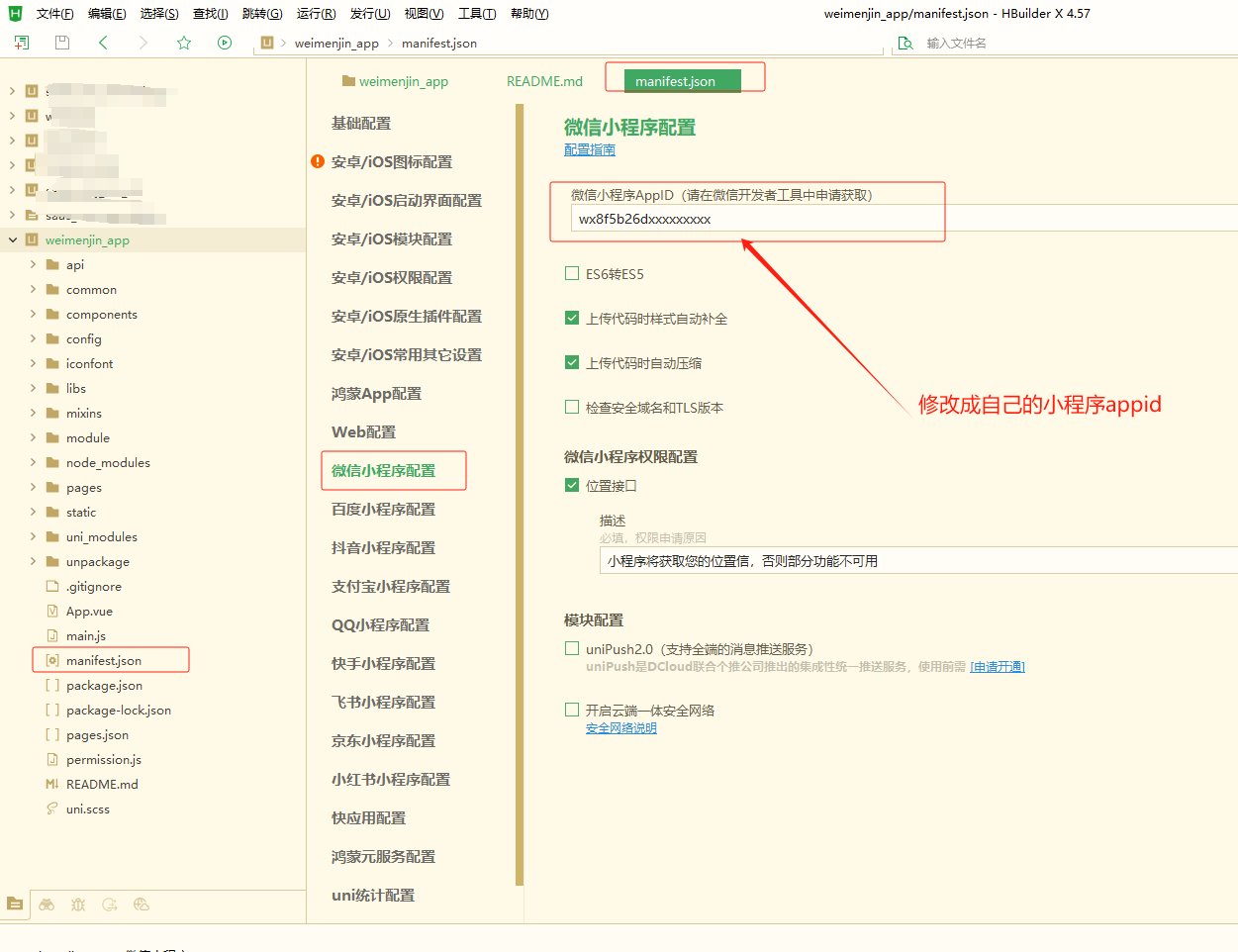Enable the ES6转ES5 checkbox
The width and height of the screenshot is (1238, 952).
(572, 273)
